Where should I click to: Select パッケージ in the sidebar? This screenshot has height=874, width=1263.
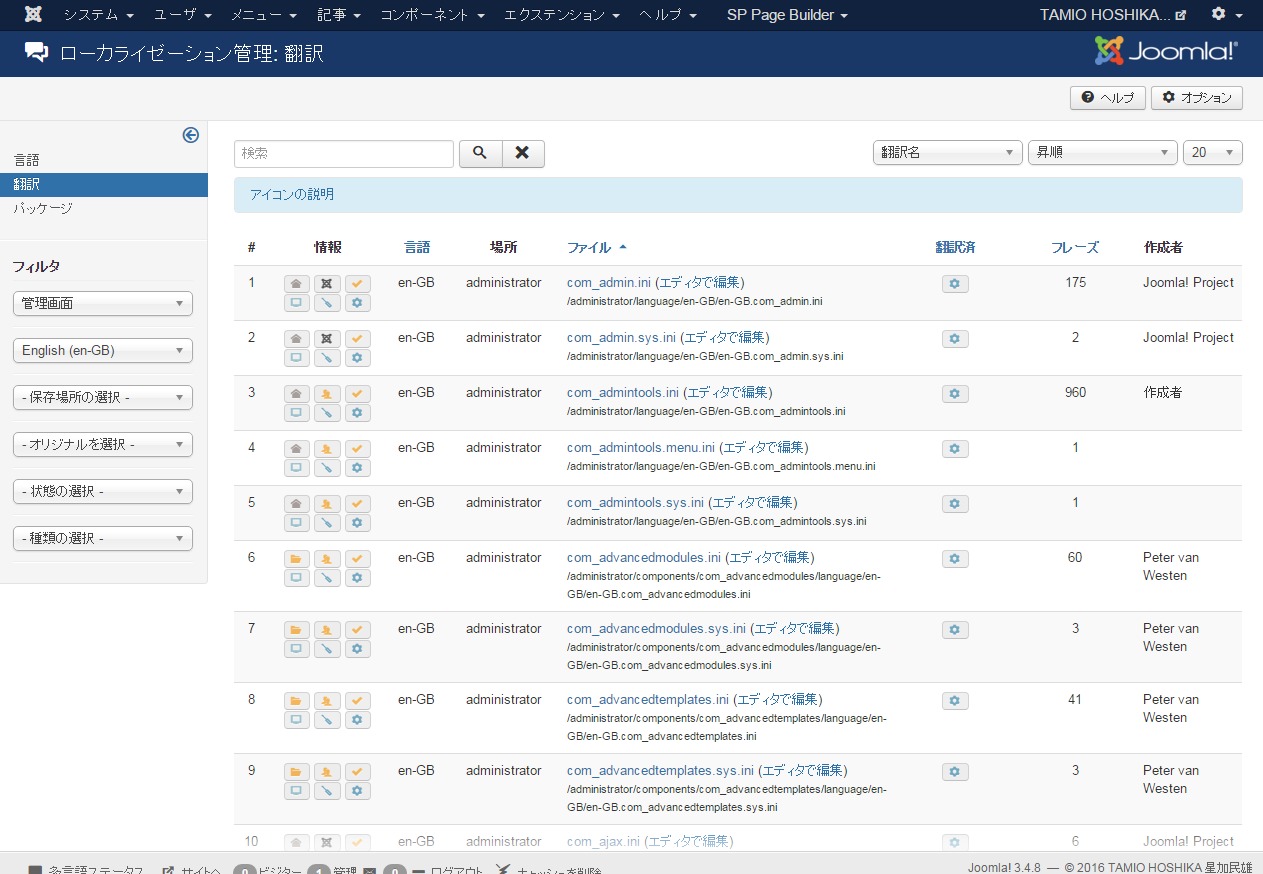43,208
